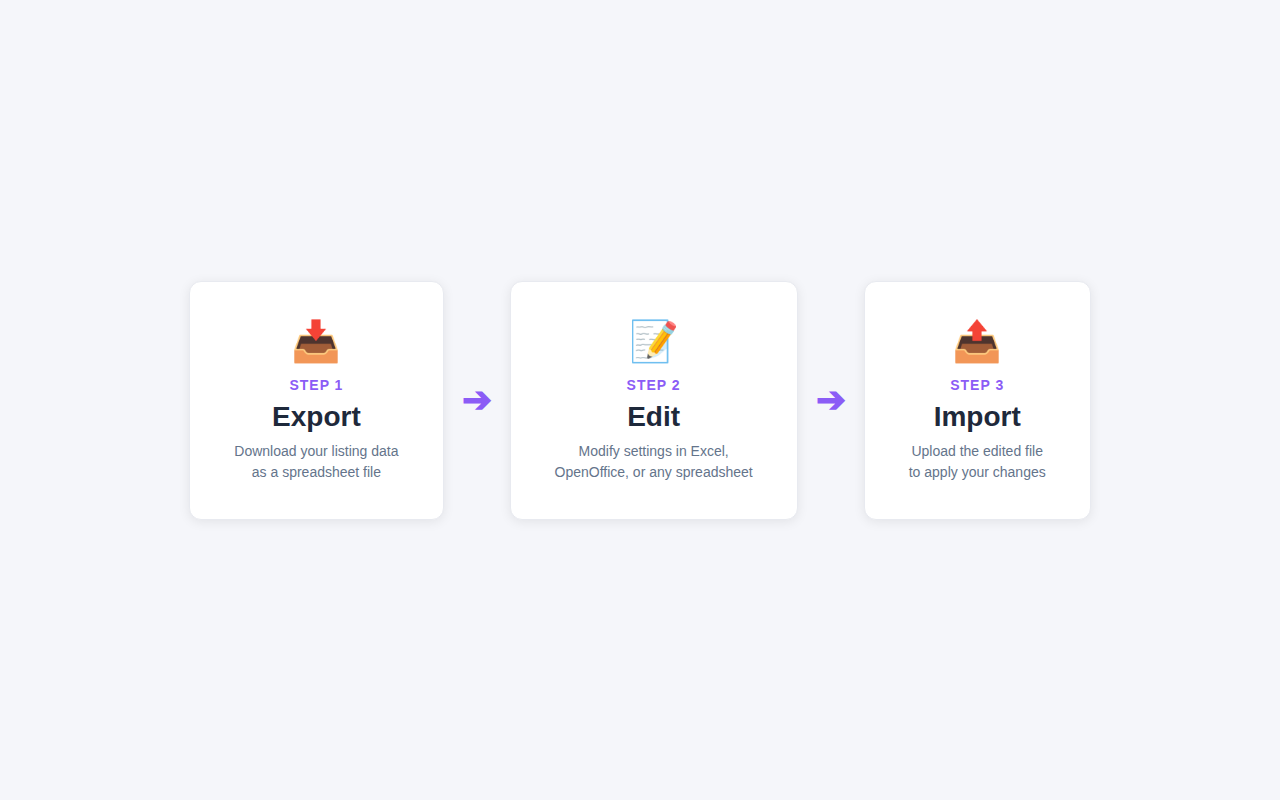The width and height of the screenshot is (1280, 800).
Task: Select the STEP 3 label
Action: [977, 385]
